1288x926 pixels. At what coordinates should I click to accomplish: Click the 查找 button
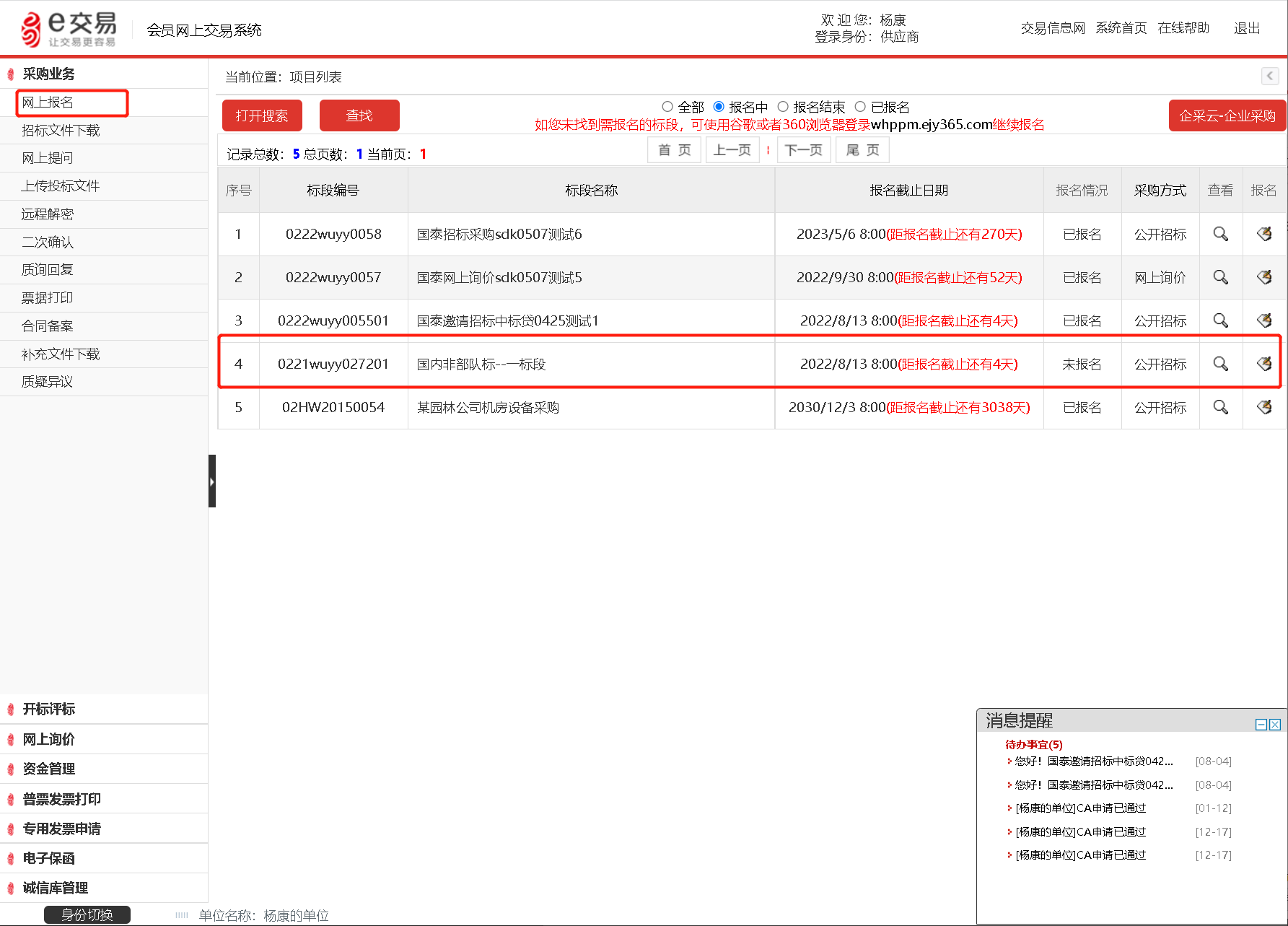[x=359, y=115]
